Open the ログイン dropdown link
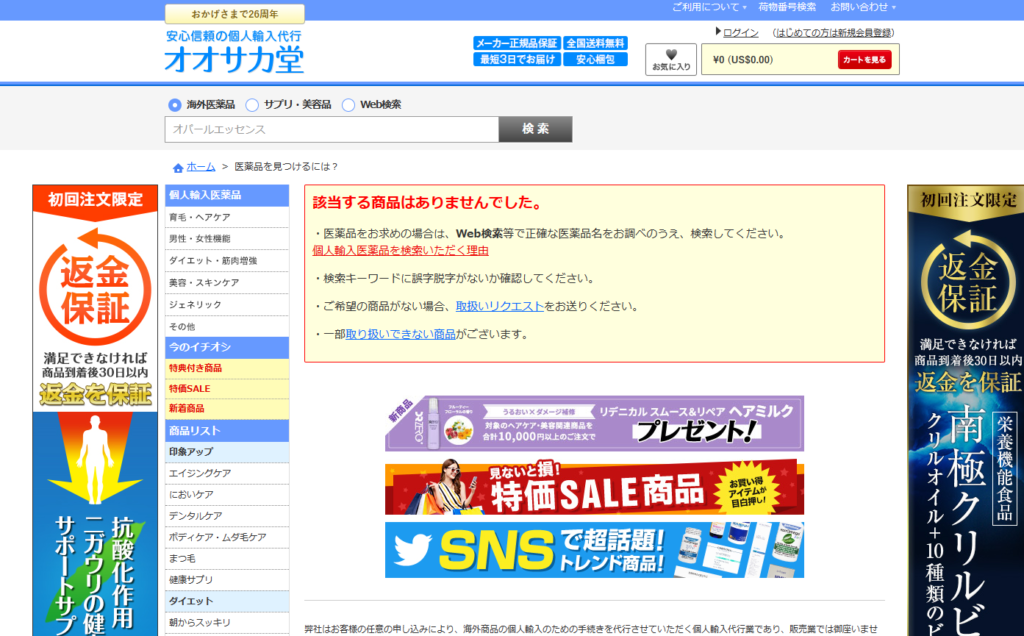The height and width of the screenshot is (636, 1024). pos(739,32)
